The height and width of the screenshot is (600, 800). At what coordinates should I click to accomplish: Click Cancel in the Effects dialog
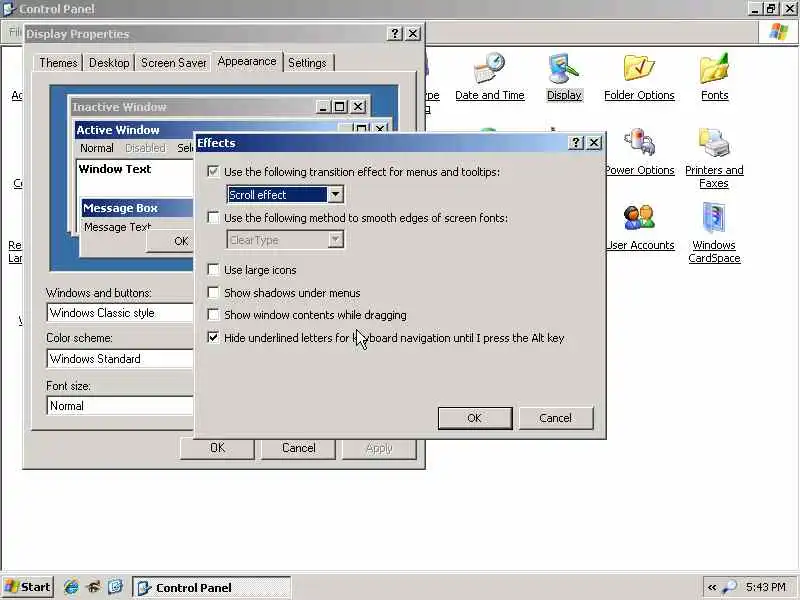[x=556, y=418]
